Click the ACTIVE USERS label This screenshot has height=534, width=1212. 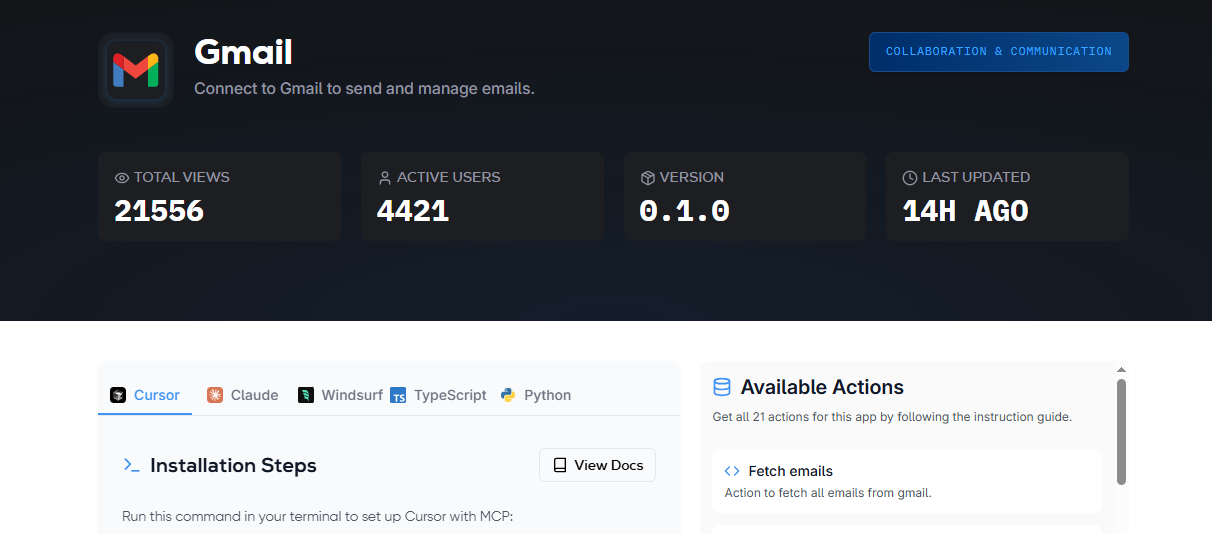pos(449,177)
